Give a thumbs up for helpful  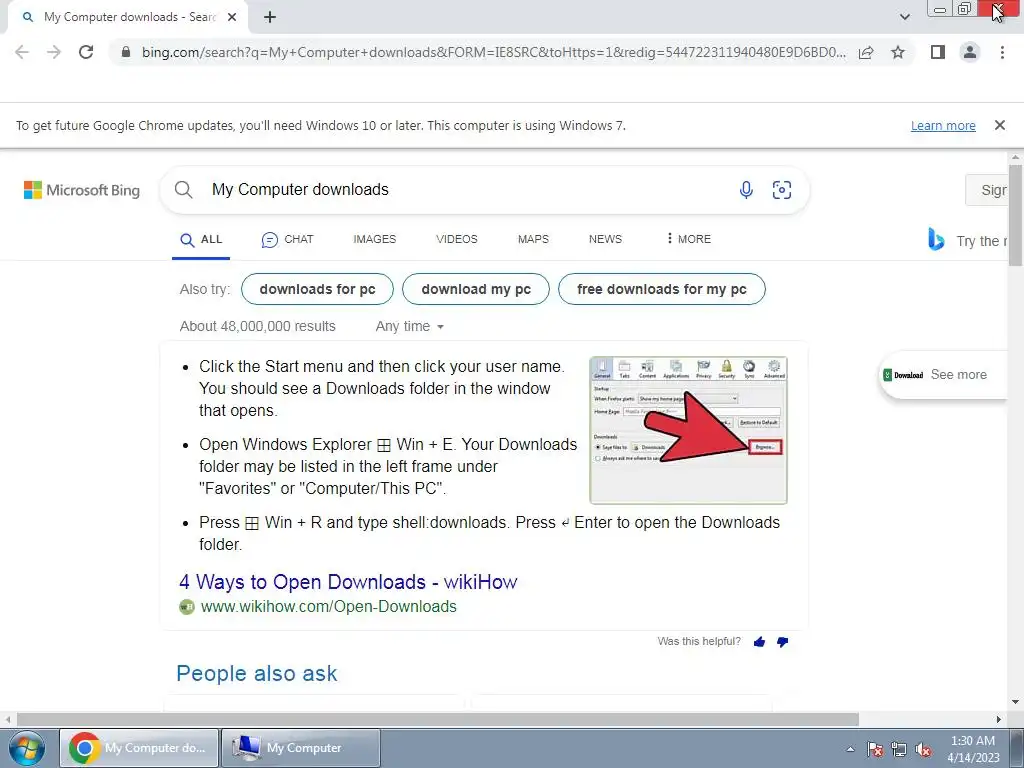(759, 642)
